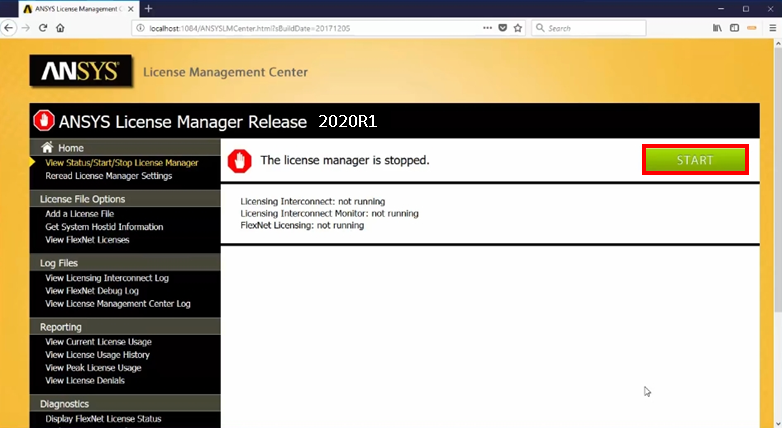Select the ANSYS License Management tab
This screenshot has height=428, width=782.
click(78, 9)
